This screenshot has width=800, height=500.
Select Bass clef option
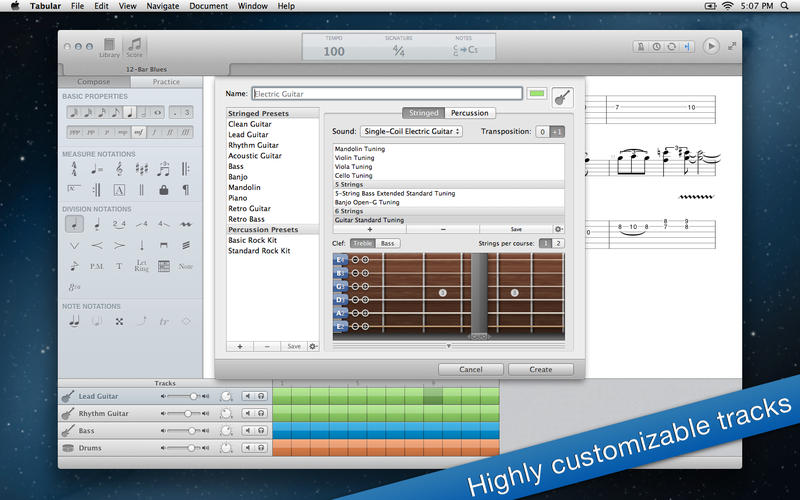click(x=388, y=243)
